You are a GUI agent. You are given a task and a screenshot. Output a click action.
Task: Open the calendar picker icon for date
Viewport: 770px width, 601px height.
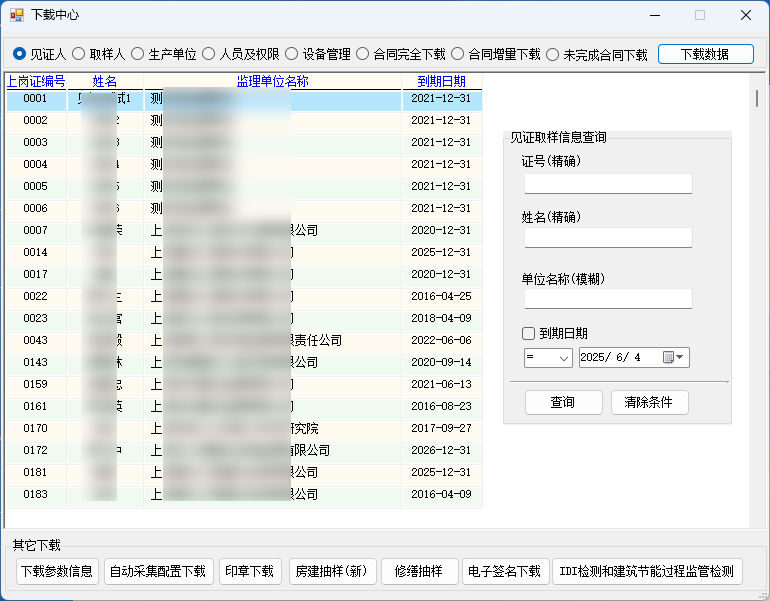[666, 358]
